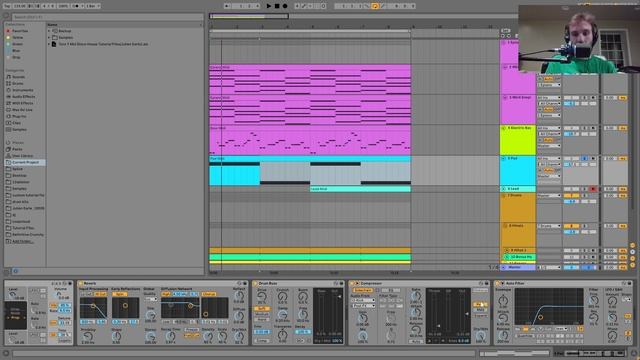Screen dimensions: 640x360
Task: Expand the Samples folder in the browser
Action: (x=49, y=38)
